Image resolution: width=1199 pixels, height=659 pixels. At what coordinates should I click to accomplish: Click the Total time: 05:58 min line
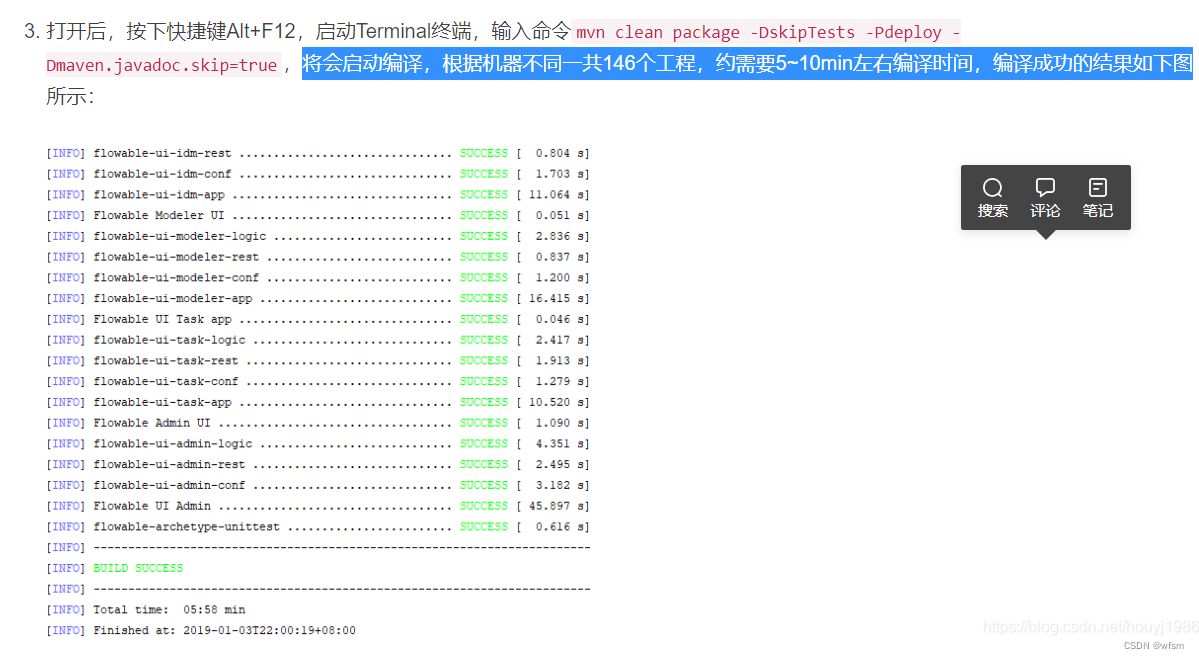point(146,610)
